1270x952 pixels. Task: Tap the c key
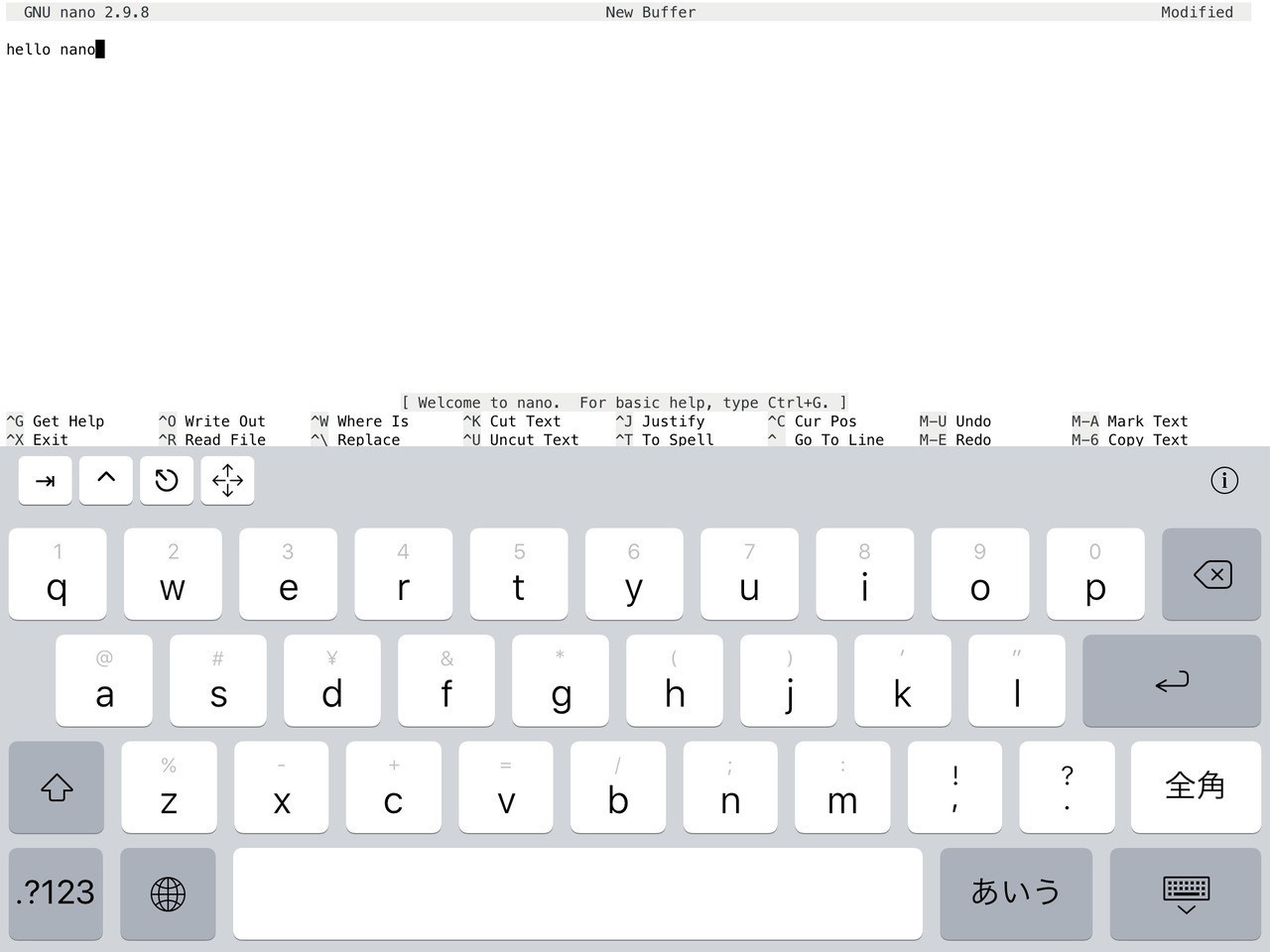394,787
